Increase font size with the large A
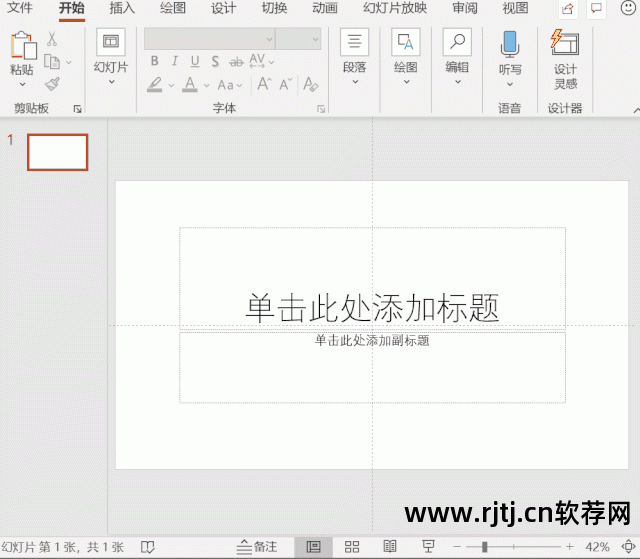This screenshot has height=559, width=640. point(264,84)
